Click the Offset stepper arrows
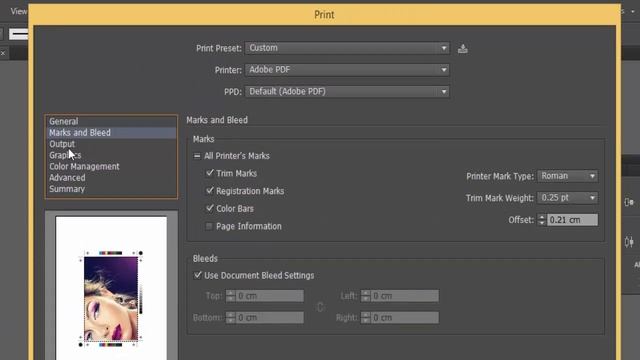This screenshot has width=640, height=360. tap(542, 220)
